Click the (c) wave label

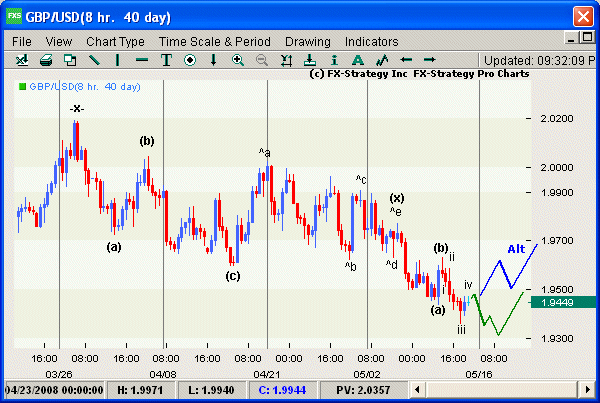pyautogui.click(x=233, y=276)
